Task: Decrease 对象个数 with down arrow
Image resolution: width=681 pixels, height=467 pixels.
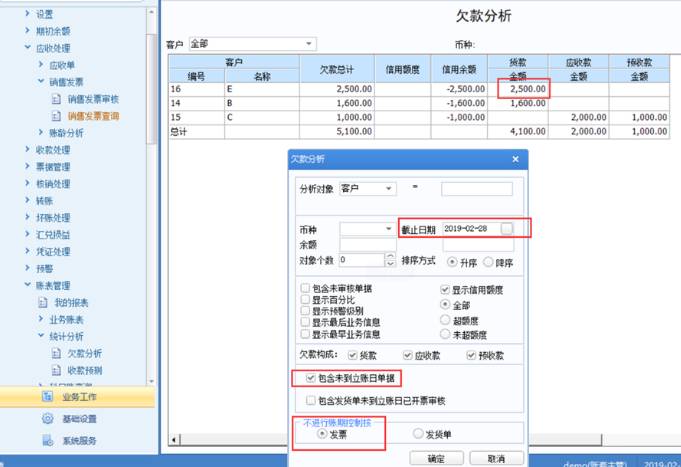Action: click(390, 263)
